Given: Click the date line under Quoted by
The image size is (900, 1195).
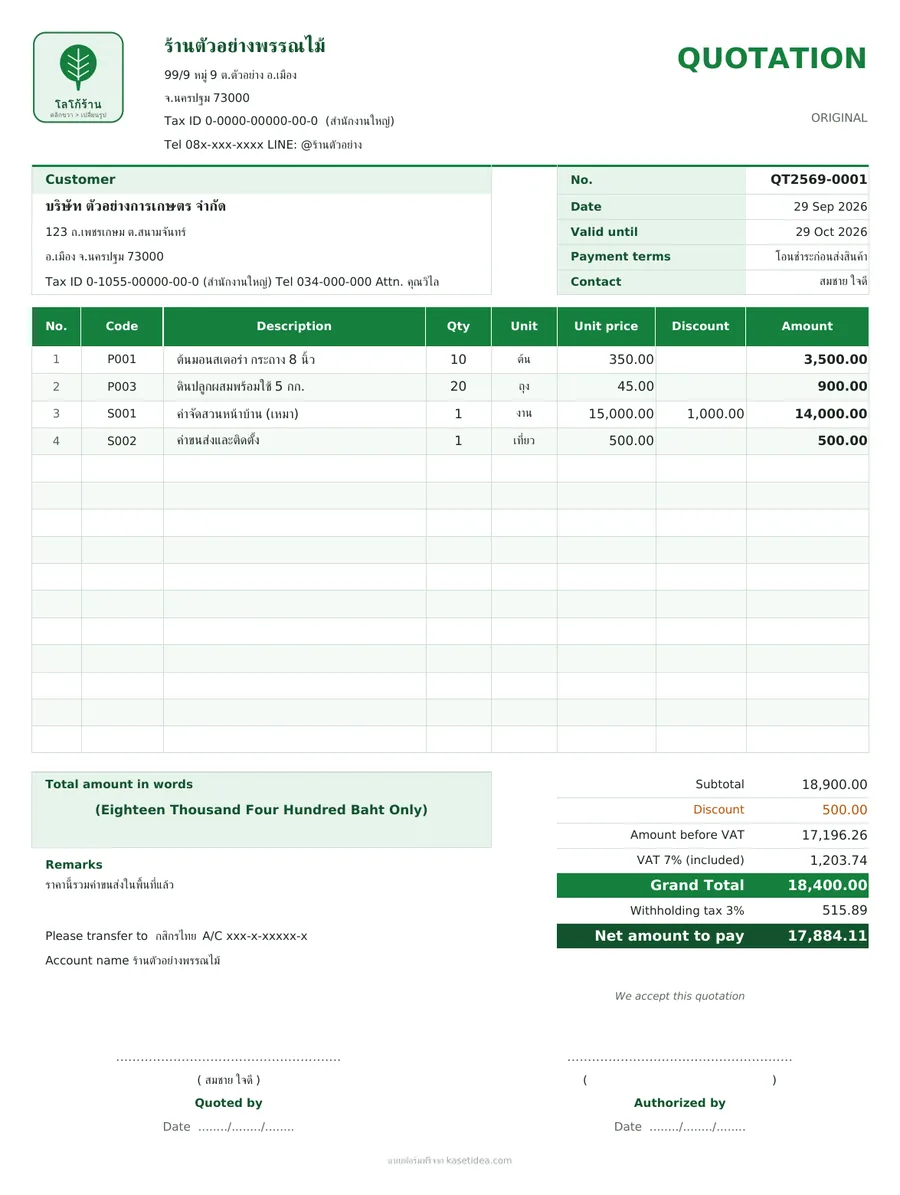Looking at the screenshot, I should (x=228, y=1127).
